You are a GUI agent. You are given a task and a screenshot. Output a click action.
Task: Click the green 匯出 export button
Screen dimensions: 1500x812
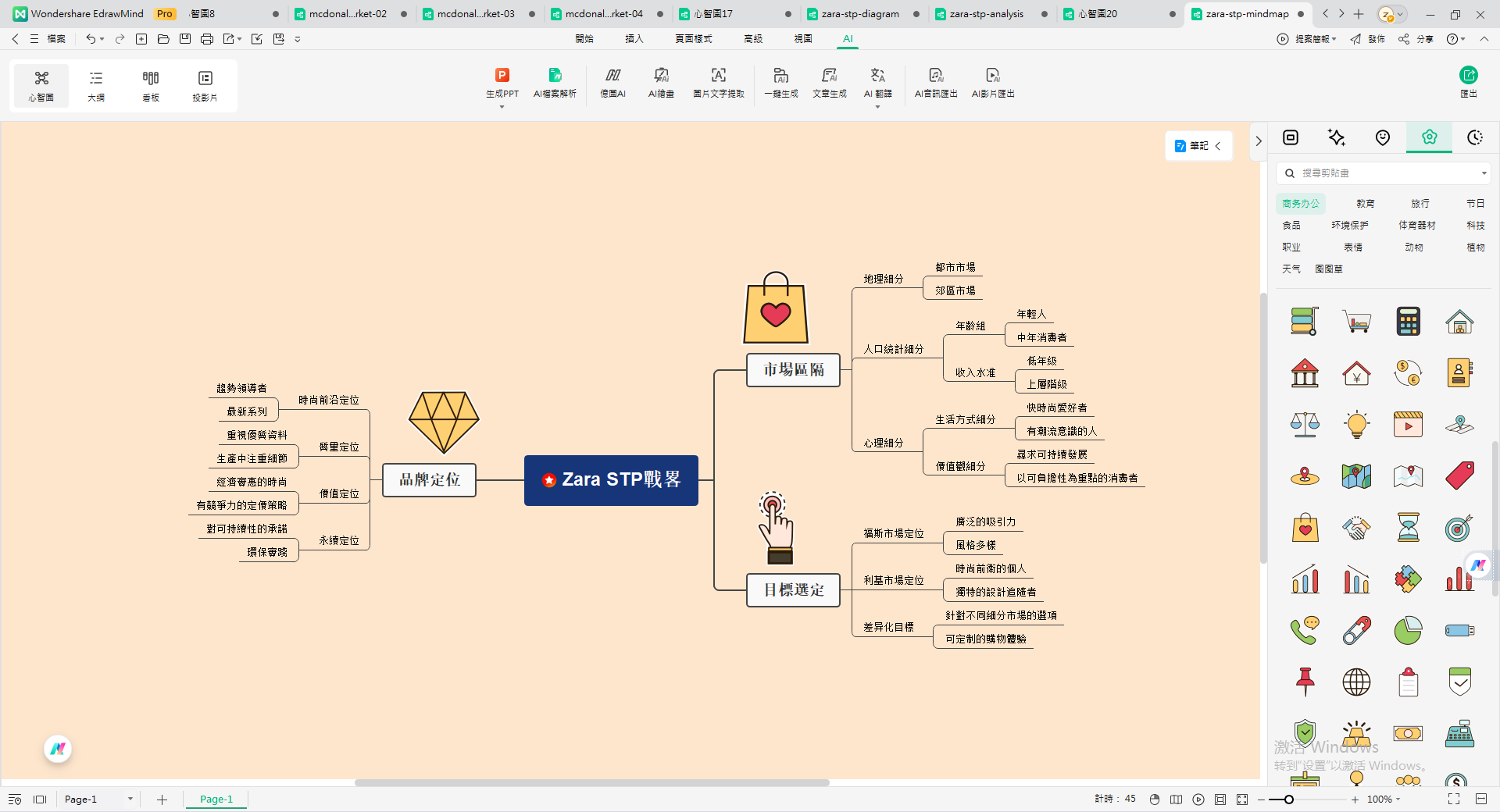click(1468, 81)
